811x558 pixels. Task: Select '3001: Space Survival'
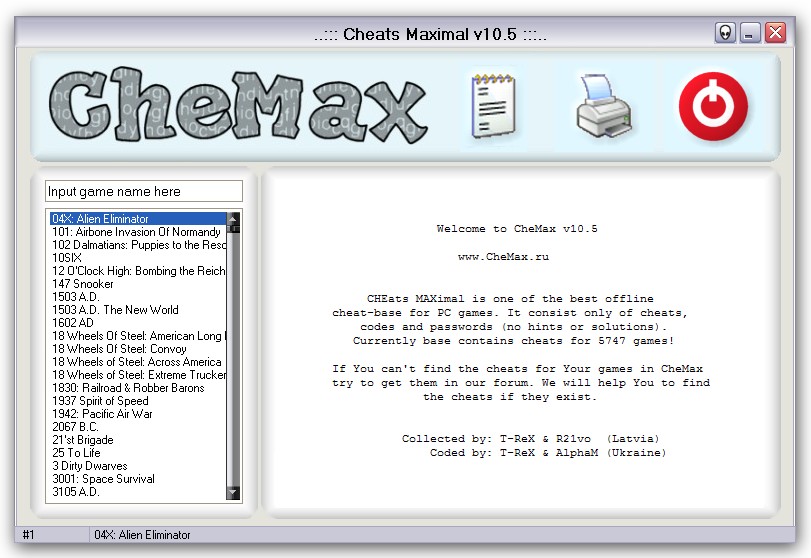tap(138, 478)
